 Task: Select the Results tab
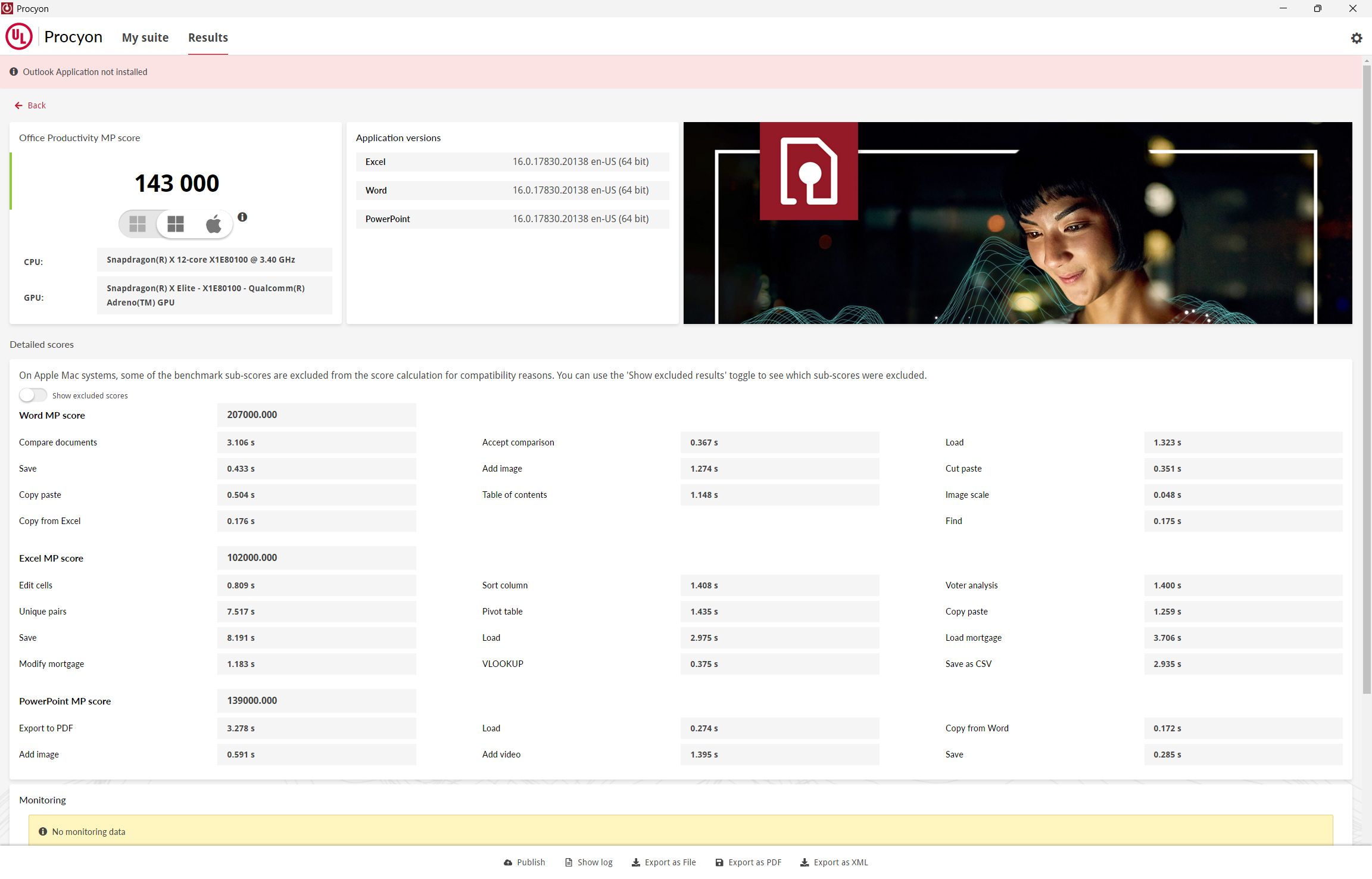pyautogui.click(x=208, y=38)
